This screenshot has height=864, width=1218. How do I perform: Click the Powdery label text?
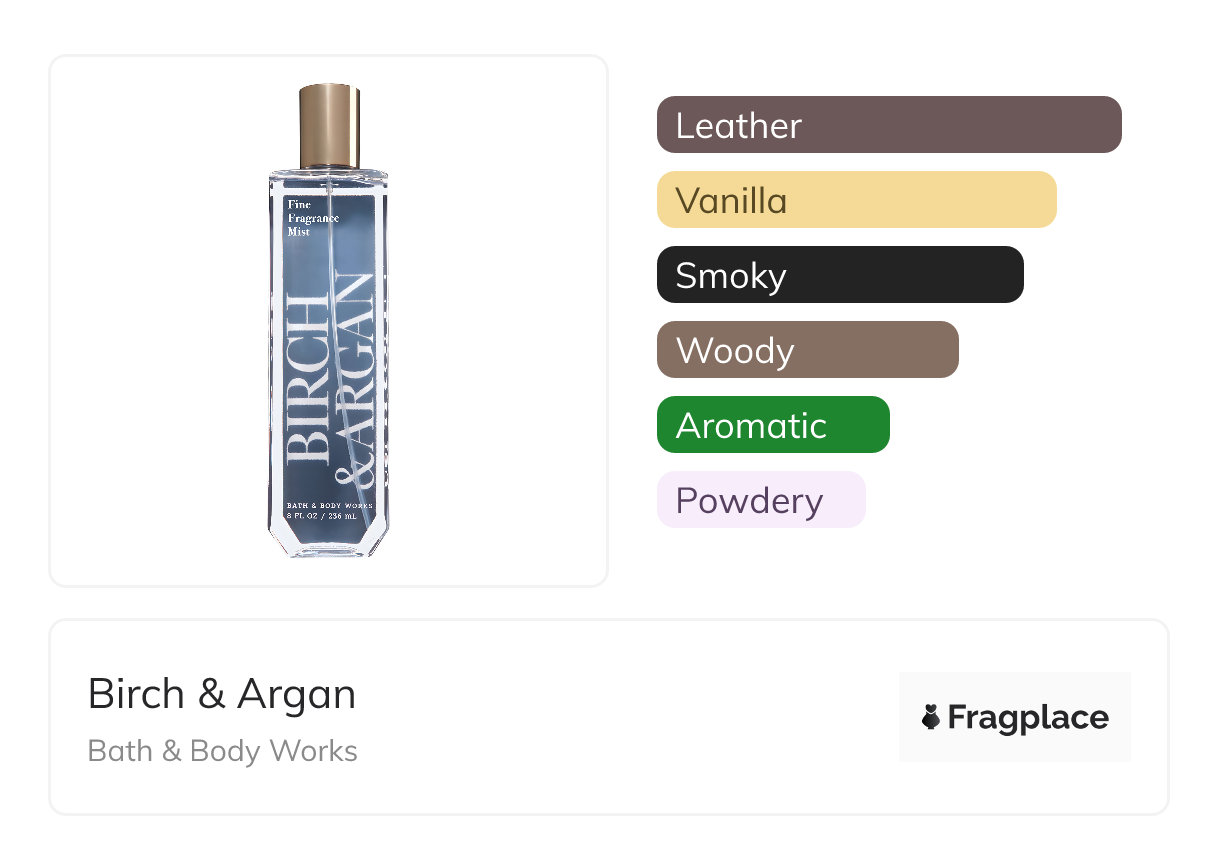pyautogui.click(x=749, y=501)
